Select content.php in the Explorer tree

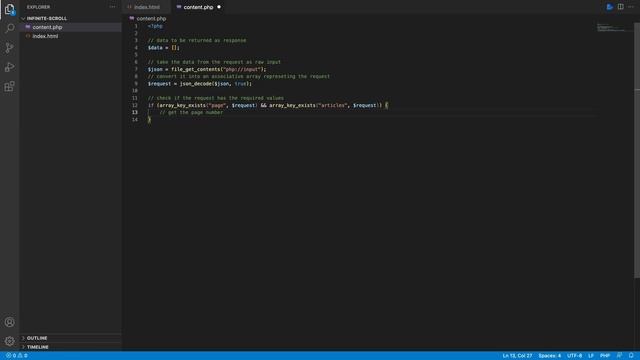(x=71, y=27)
